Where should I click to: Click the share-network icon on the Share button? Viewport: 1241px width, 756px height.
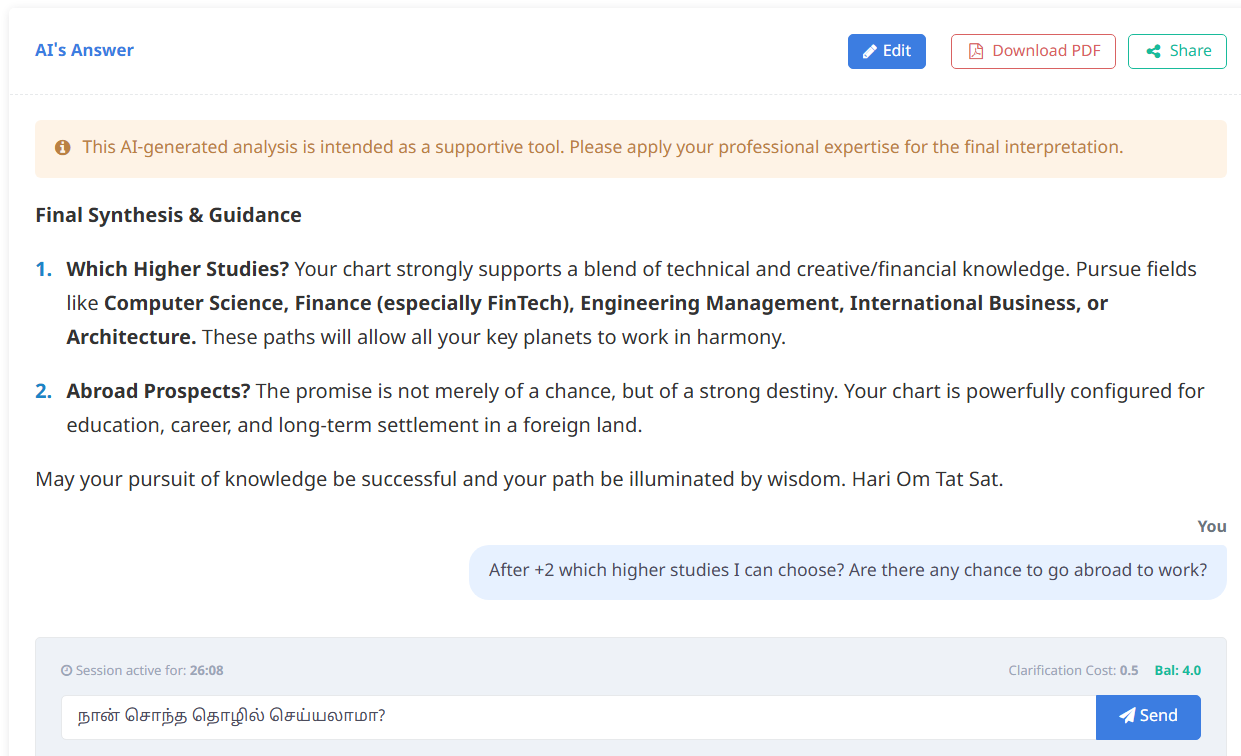pyautogui.click(x=1156, y=51)
